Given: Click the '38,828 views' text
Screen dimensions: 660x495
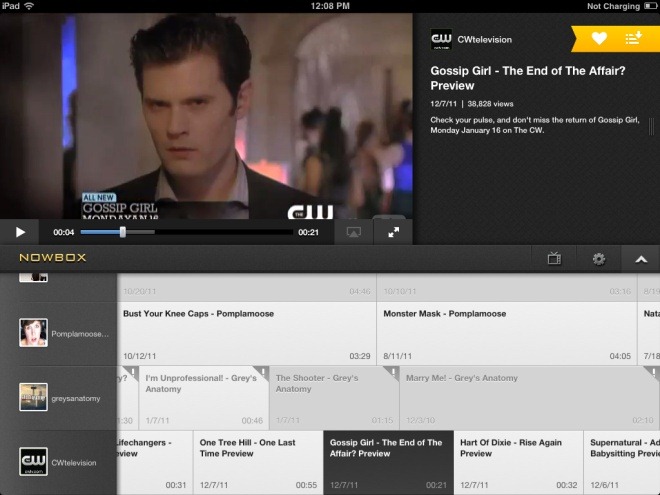Looking at the screenshot, I should click(x=490, y=104).
